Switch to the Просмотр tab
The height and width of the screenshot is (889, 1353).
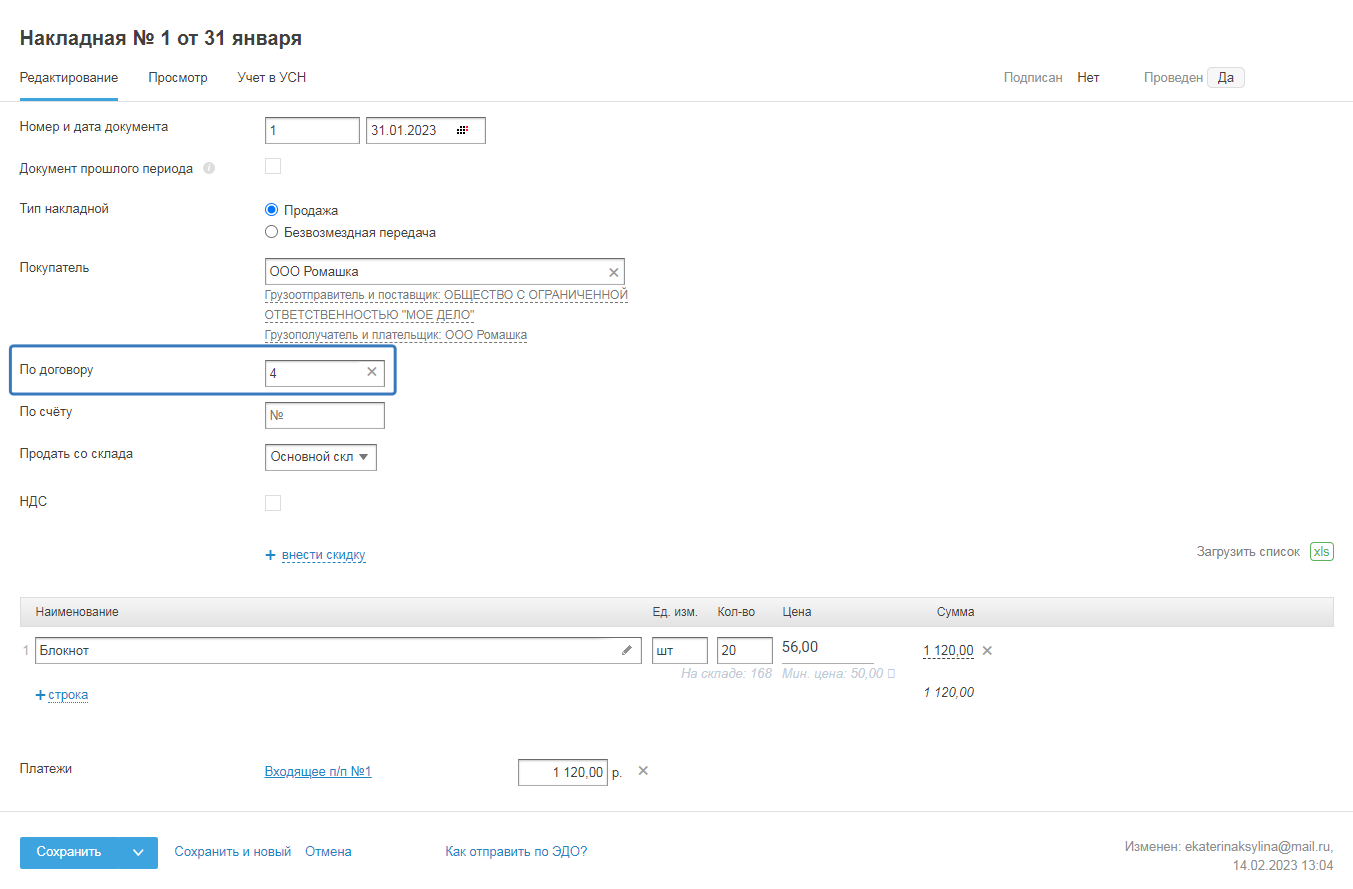pos(178,78)
